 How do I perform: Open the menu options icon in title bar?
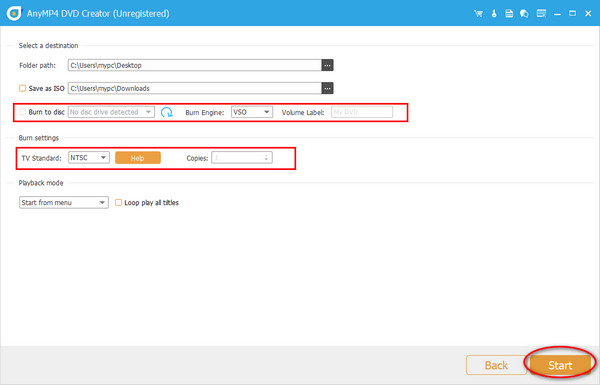[x=541, y=14]
